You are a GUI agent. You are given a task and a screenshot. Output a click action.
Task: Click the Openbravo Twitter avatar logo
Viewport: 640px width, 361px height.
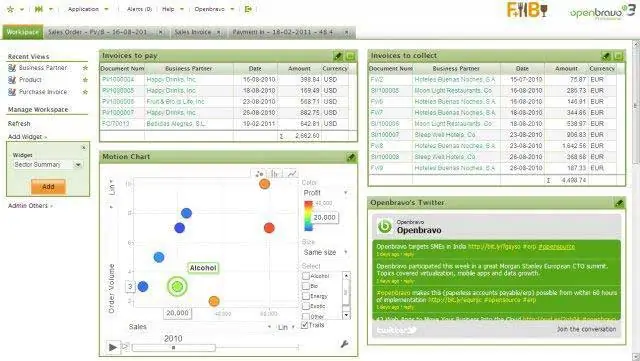[x=384, y=226]
